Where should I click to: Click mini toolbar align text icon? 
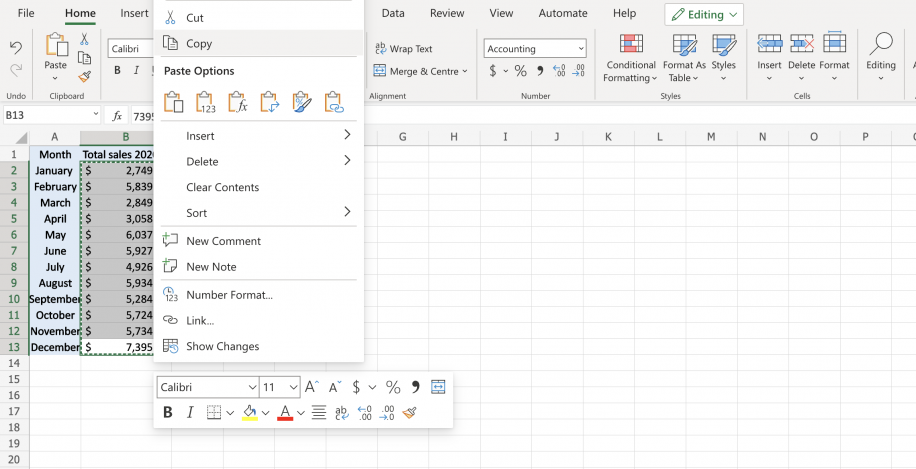tap(318, 413)
